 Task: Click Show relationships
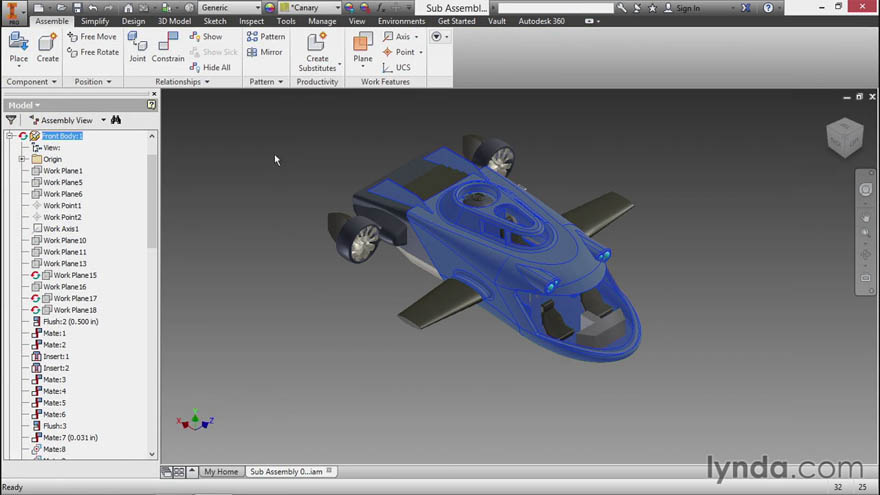click(206, 36)
